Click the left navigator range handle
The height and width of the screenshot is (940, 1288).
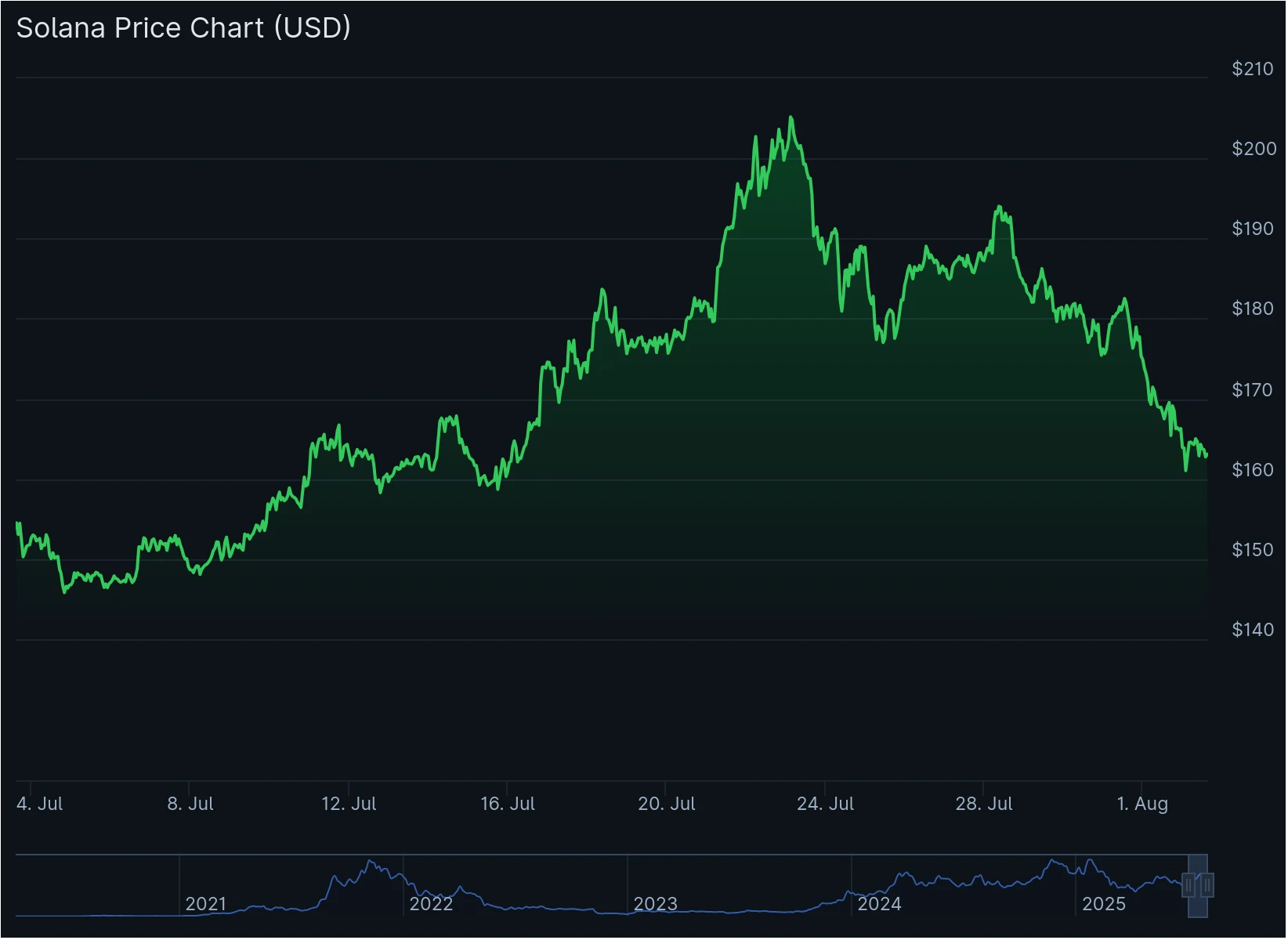[1189, 886]
